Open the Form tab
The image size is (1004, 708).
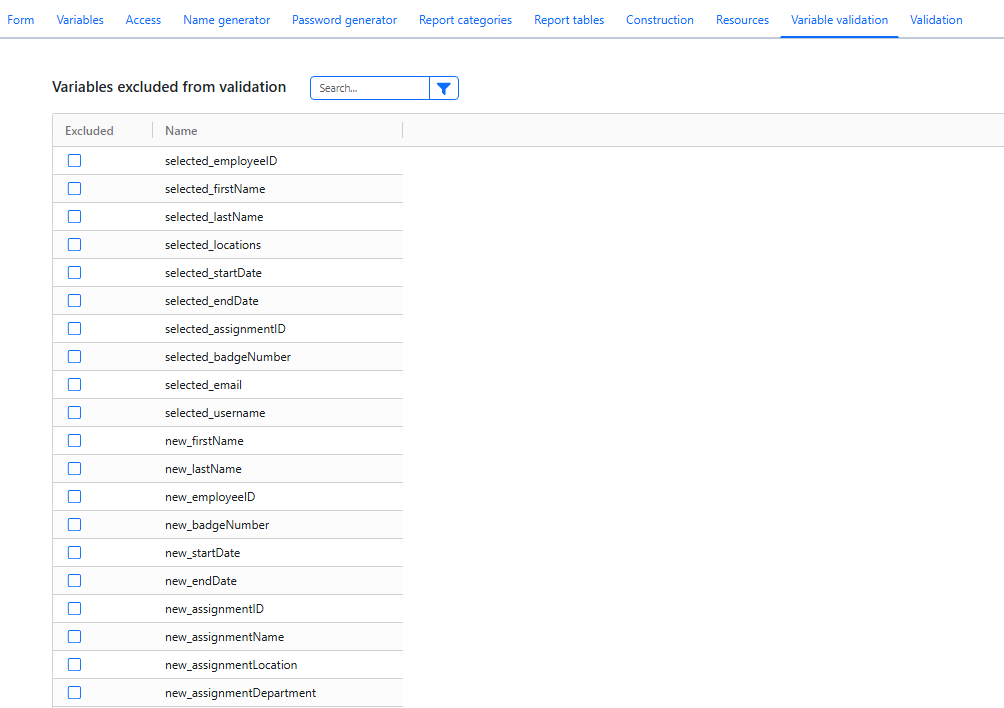pos(20,20)
